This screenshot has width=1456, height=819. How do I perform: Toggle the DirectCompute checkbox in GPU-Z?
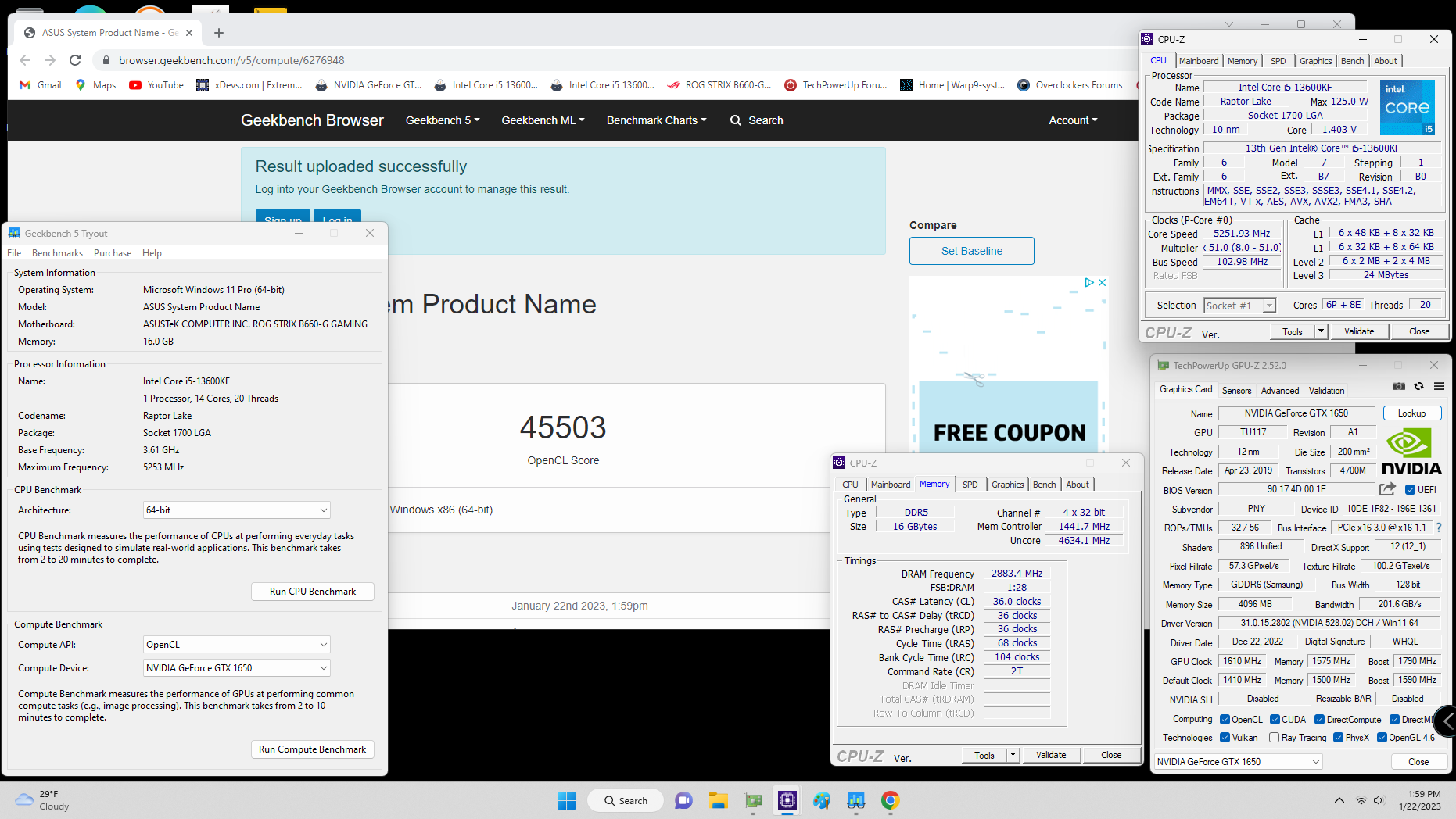coord(1320,720)
